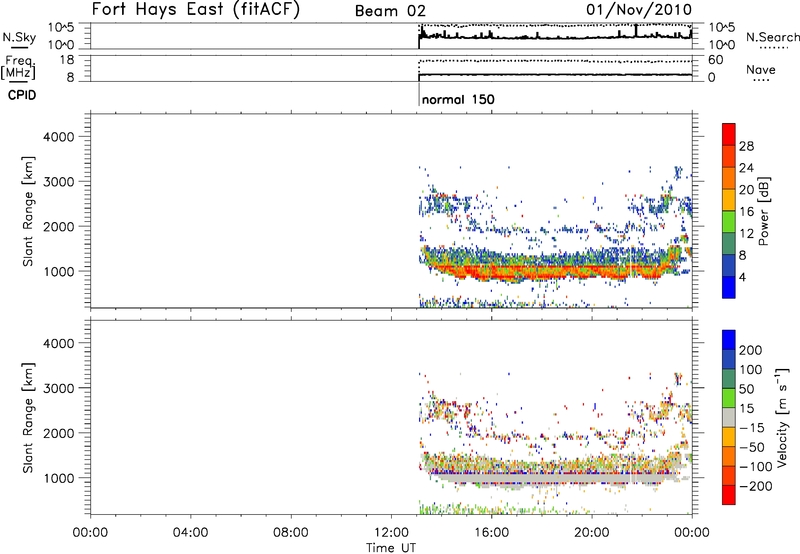Image resolution: width=800 pixels, height=554 pixels.
Task: Click the "16:00" time tick label
Action: tap(492, 532)
